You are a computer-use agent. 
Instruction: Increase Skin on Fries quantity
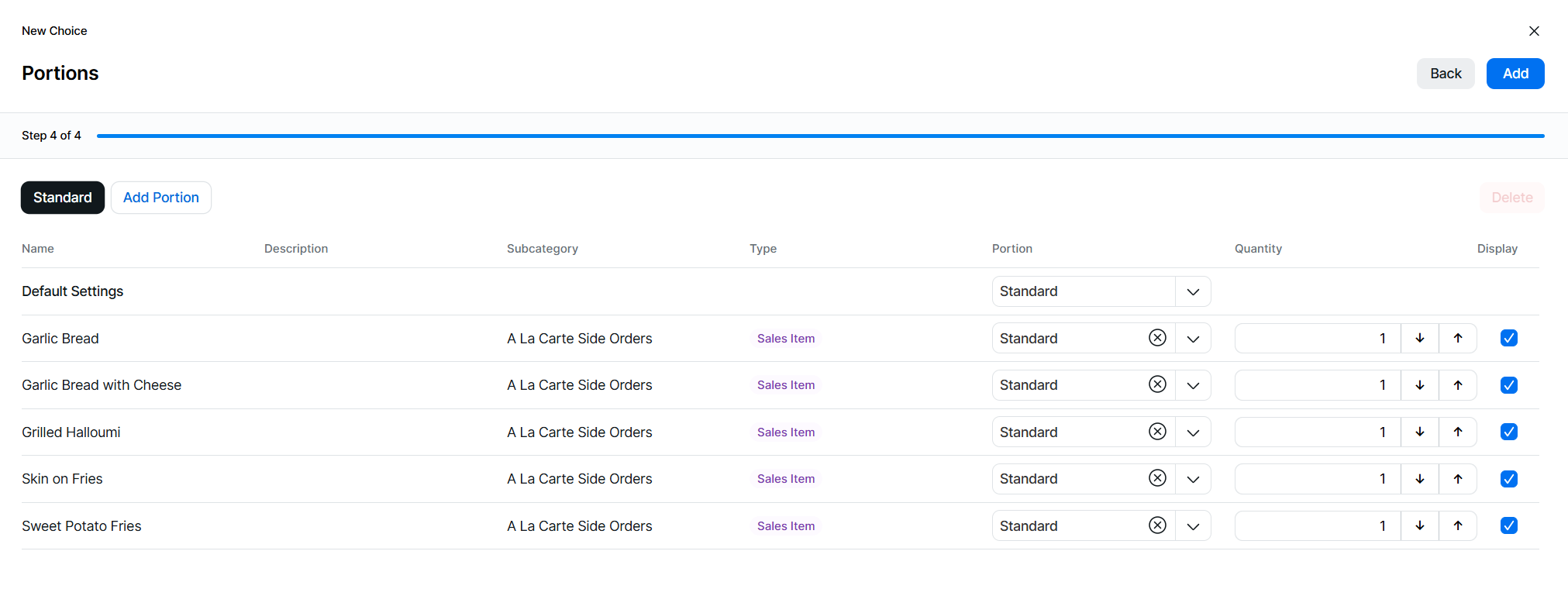(x=1457, y=479)
